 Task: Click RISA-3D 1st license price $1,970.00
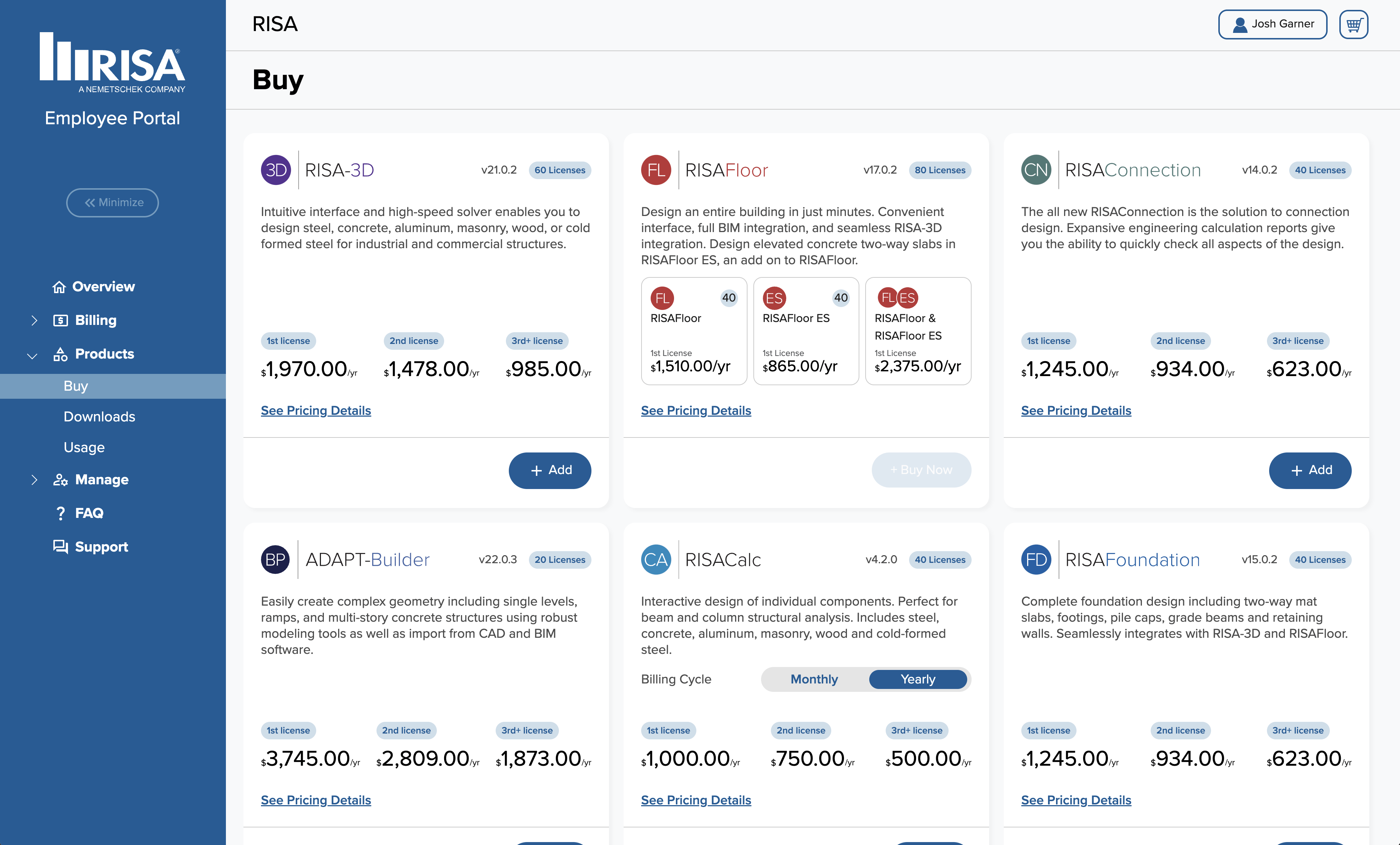coord(309,370)
